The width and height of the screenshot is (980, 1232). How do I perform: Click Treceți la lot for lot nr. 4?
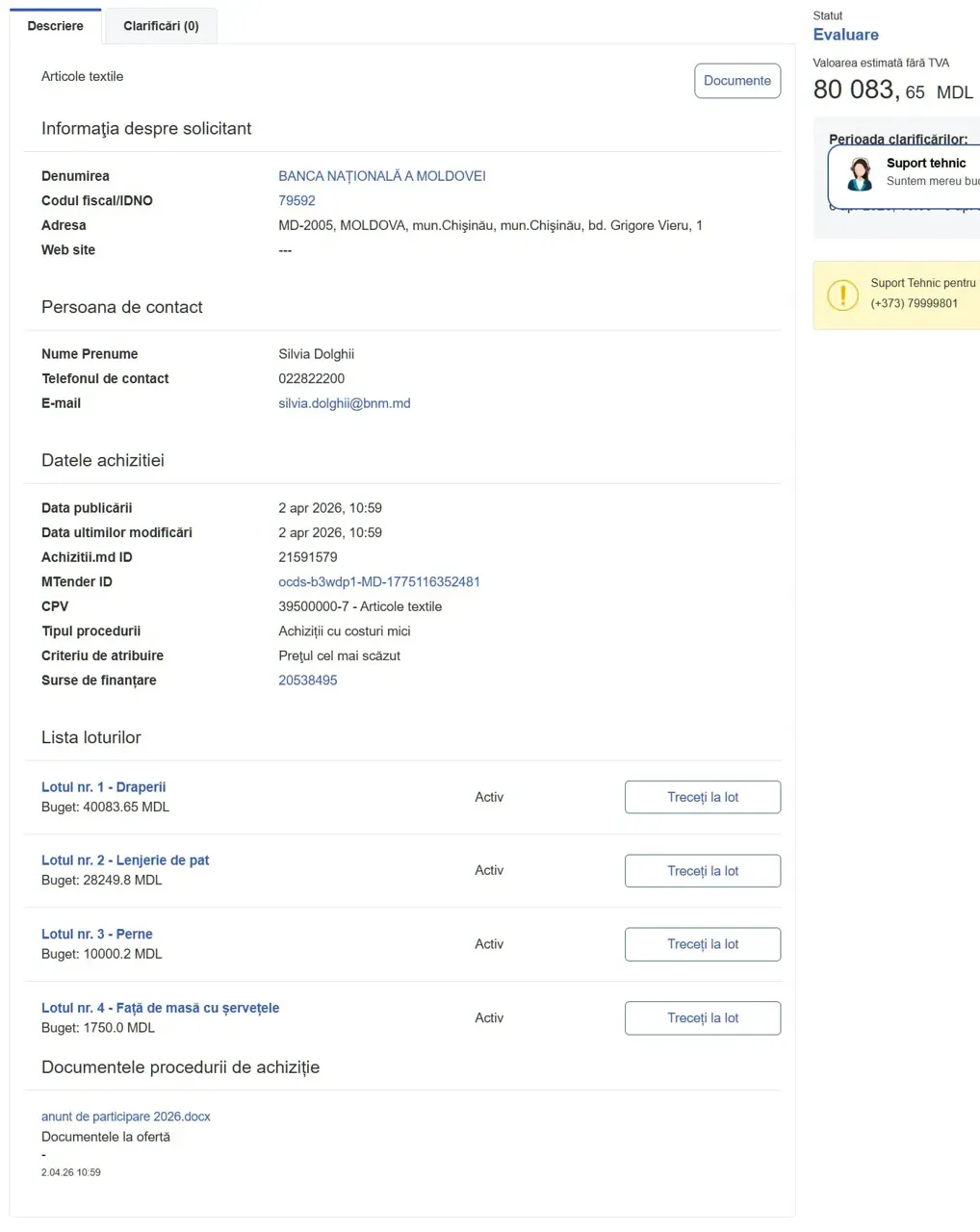703,1018
